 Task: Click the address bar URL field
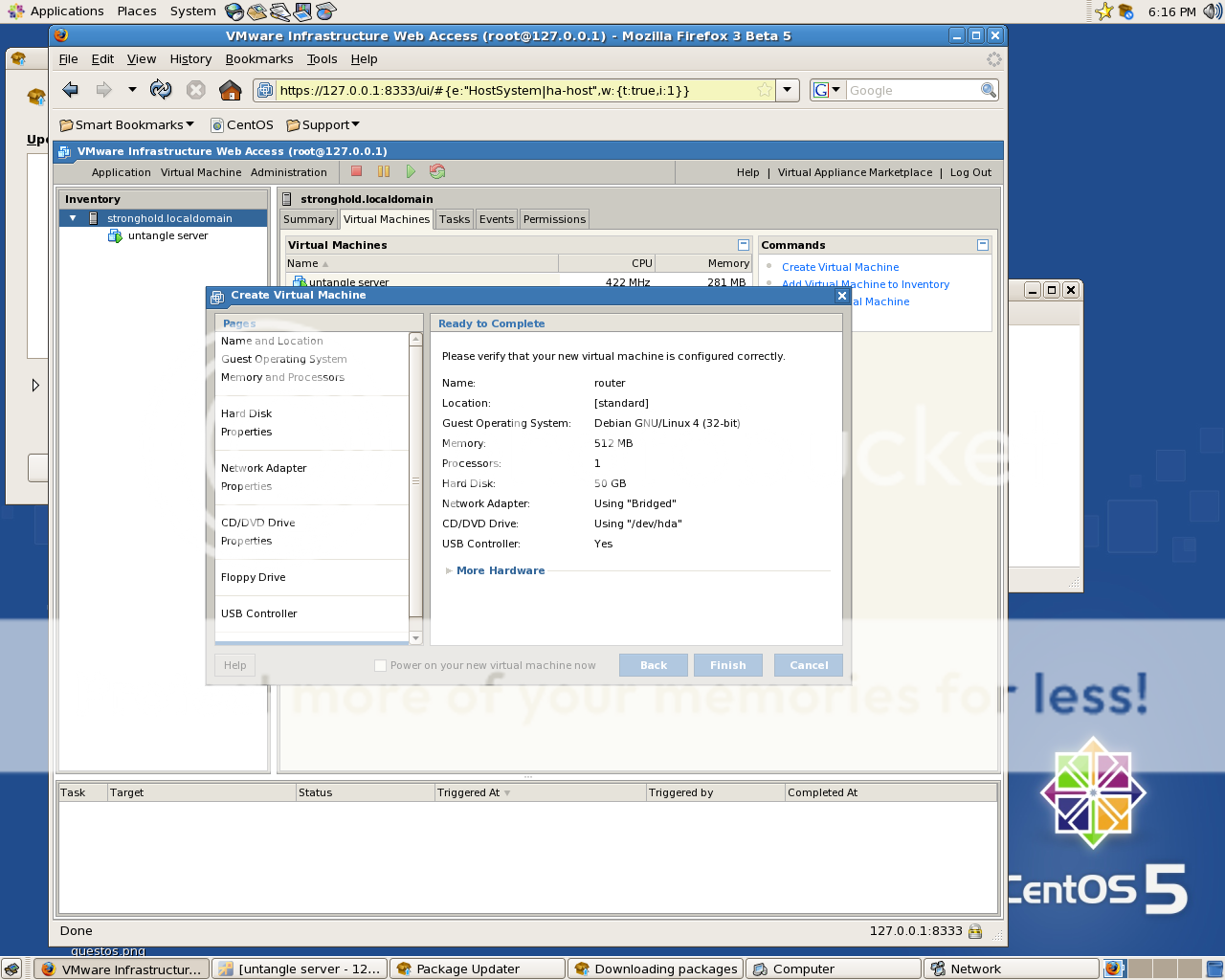pos(515,90)
